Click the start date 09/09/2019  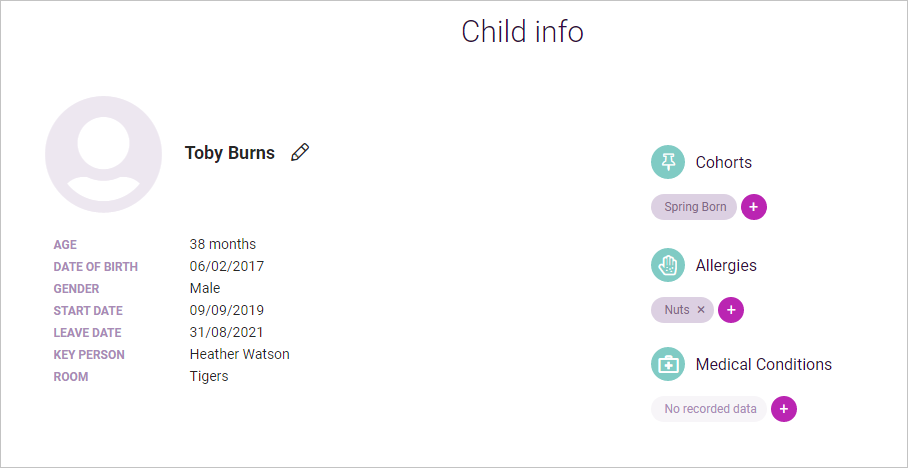click(x=227, y=310)
